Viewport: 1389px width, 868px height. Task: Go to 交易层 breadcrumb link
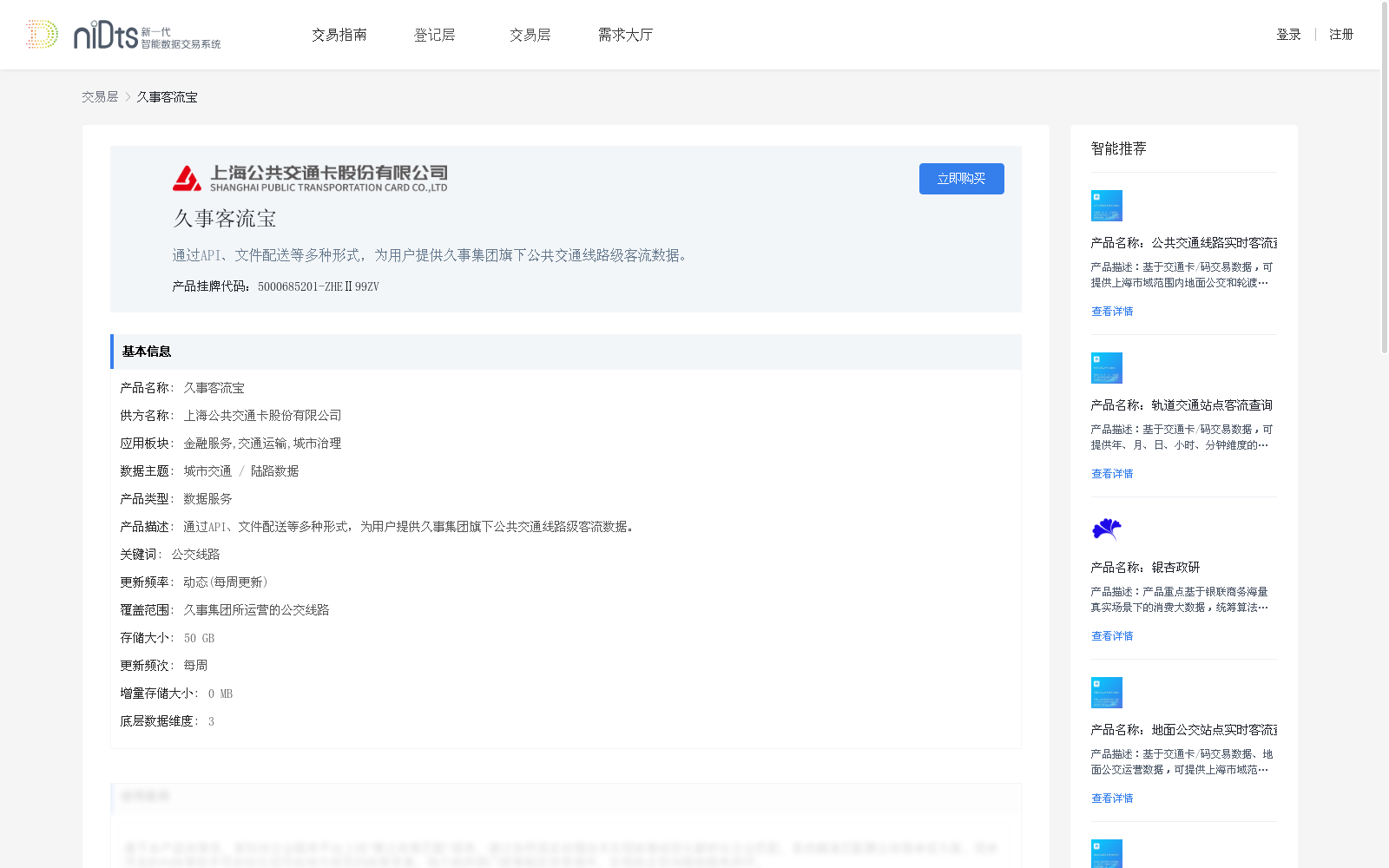tap(100, 97)
